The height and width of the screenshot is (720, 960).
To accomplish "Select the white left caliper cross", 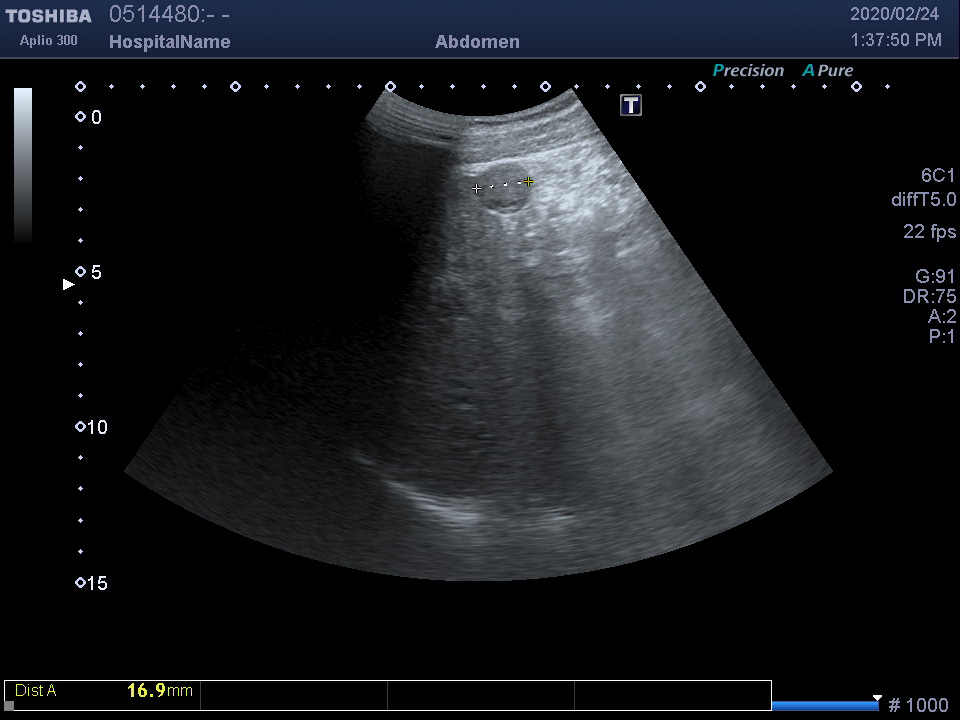I will pyautogui.click(x=477, y=188).
